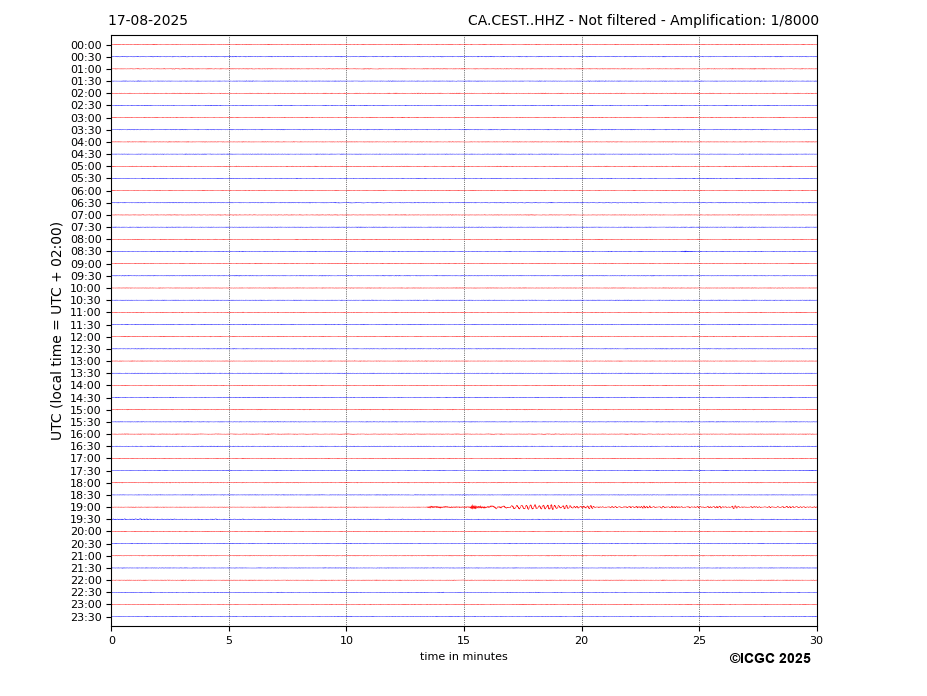Click the 12:00 time label
927x696 pixels.
[86, 337]
